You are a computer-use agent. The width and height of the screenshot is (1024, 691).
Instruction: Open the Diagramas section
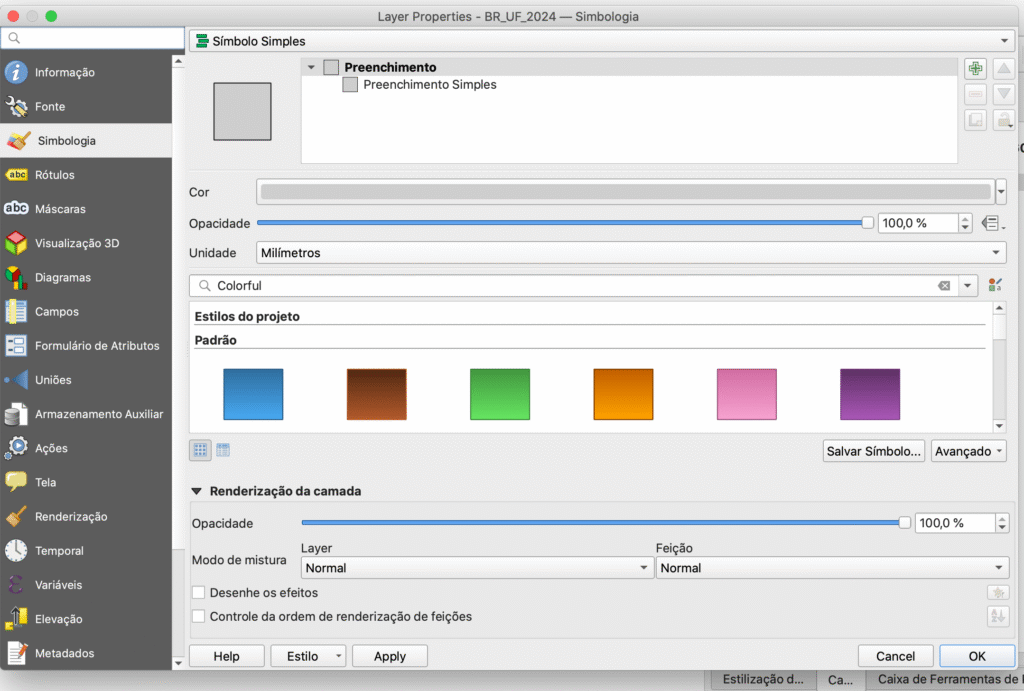click(x=86, y=277)
